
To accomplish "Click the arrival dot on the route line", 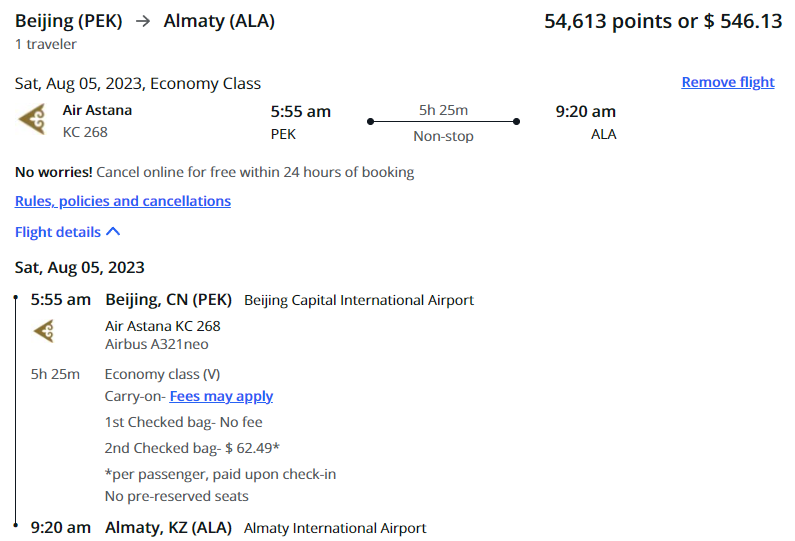I will point(516,122).
